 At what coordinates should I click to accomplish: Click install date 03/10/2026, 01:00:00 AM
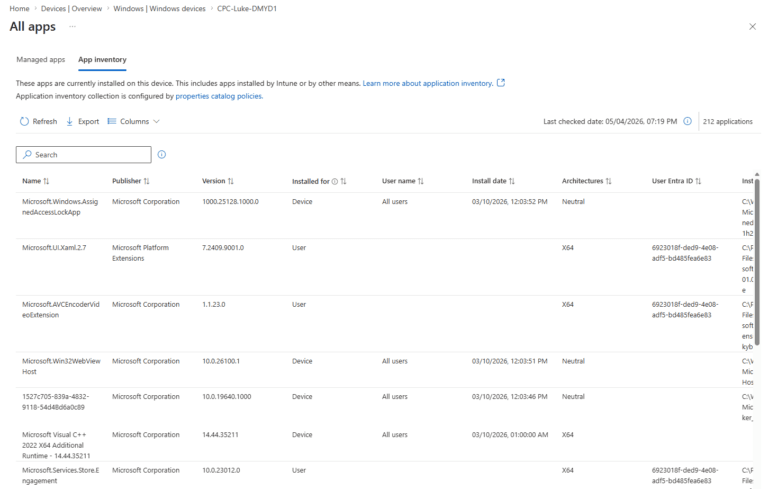(x=510, y=435)
